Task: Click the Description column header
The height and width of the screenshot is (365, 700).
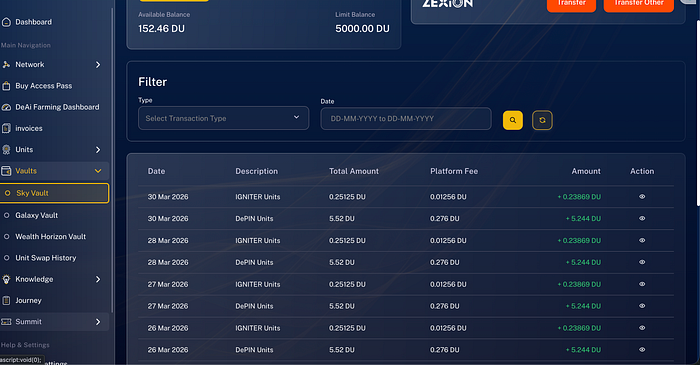Action: coord(256,171)
